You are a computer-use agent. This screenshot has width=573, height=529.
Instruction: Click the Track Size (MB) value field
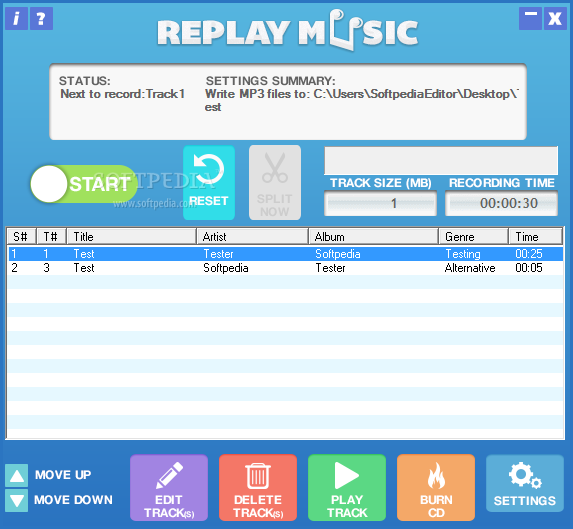(380, 203)
